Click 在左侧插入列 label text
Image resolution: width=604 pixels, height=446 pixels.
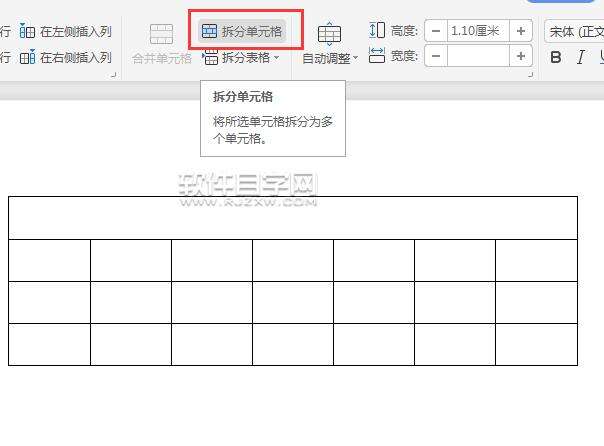click(x=76, y=31)
